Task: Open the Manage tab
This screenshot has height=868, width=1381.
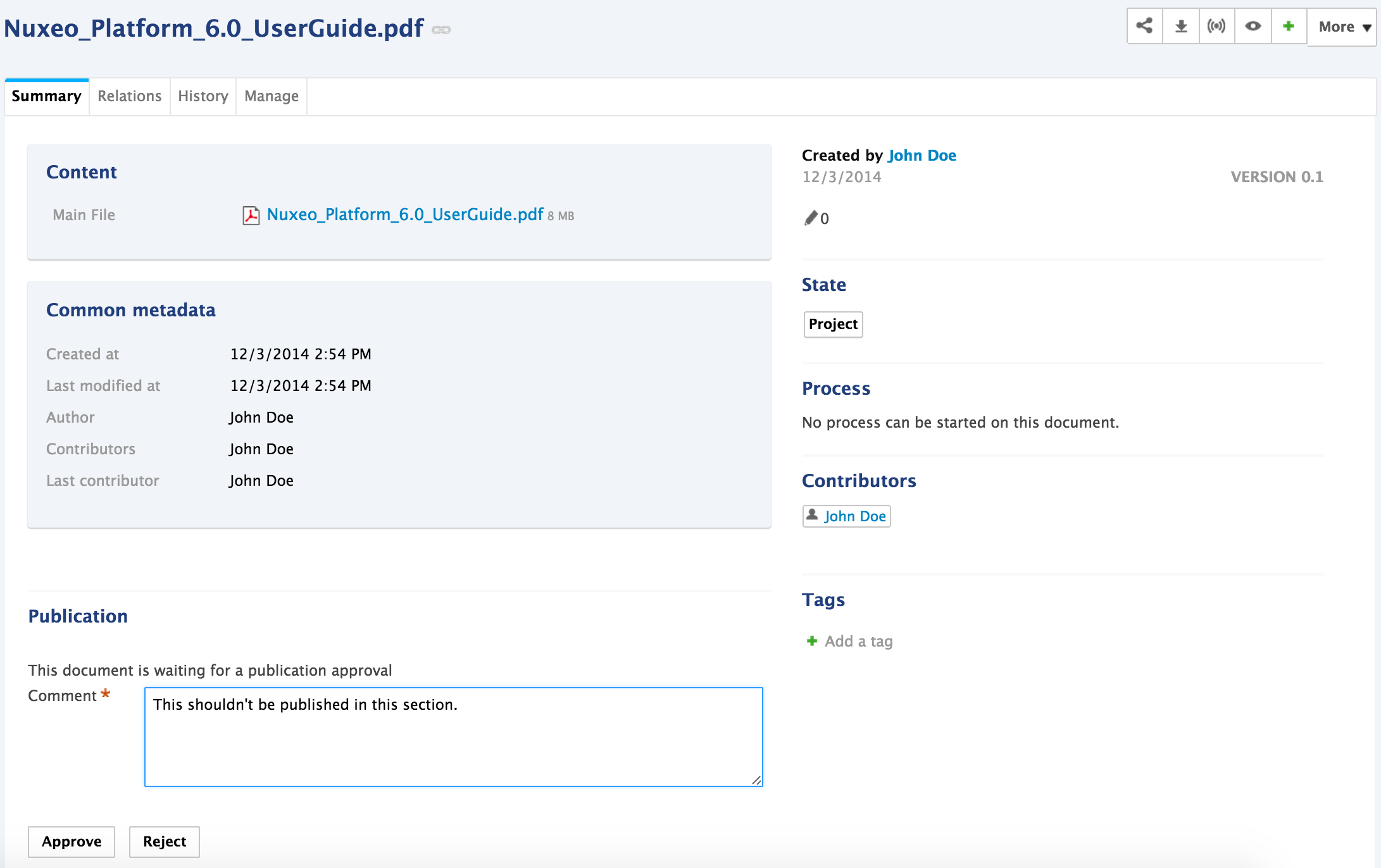Action: [x=272, y=96]
